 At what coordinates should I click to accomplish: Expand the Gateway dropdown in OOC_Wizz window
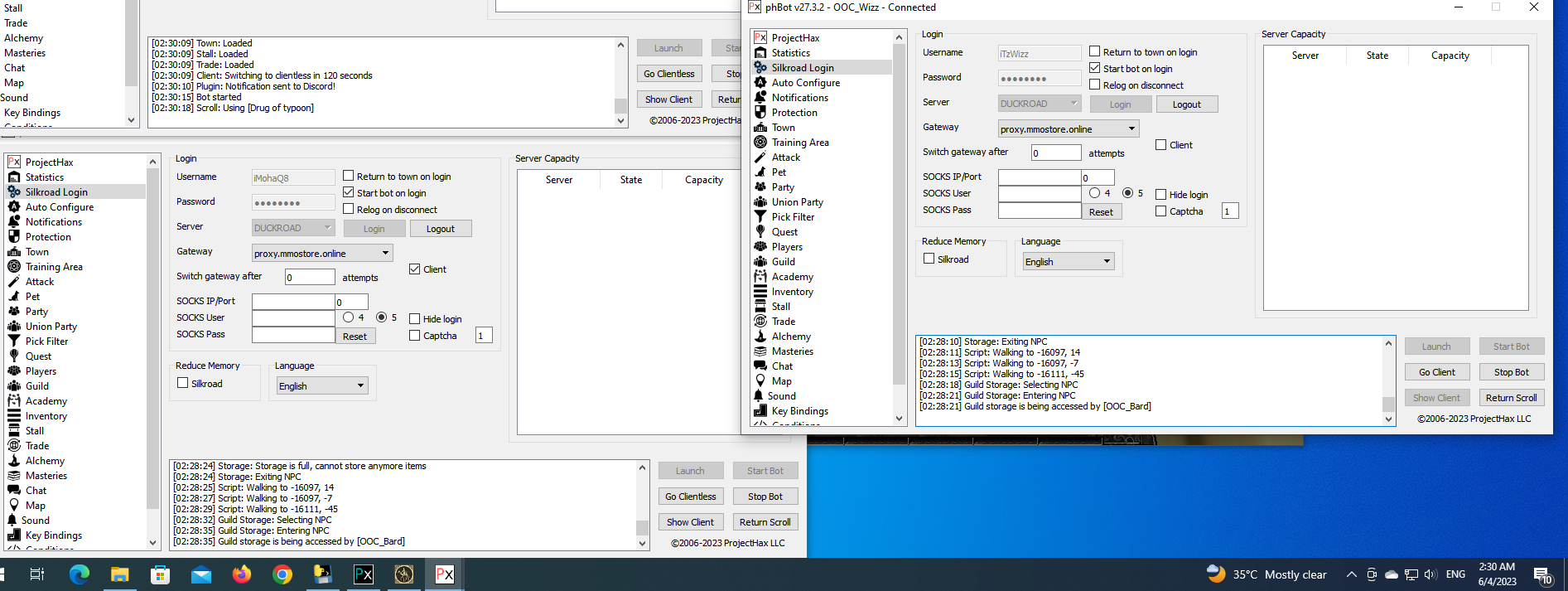[1131, 128]
